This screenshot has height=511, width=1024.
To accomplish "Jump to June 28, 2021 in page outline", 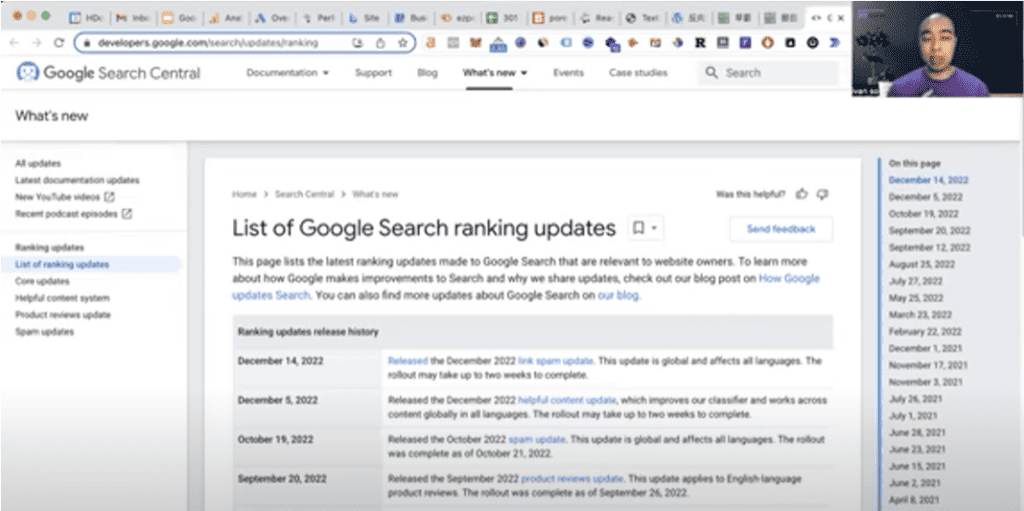I will (917, 433).
